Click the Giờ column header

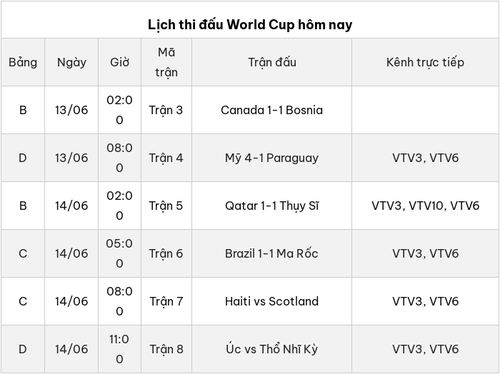pos(120,62)
